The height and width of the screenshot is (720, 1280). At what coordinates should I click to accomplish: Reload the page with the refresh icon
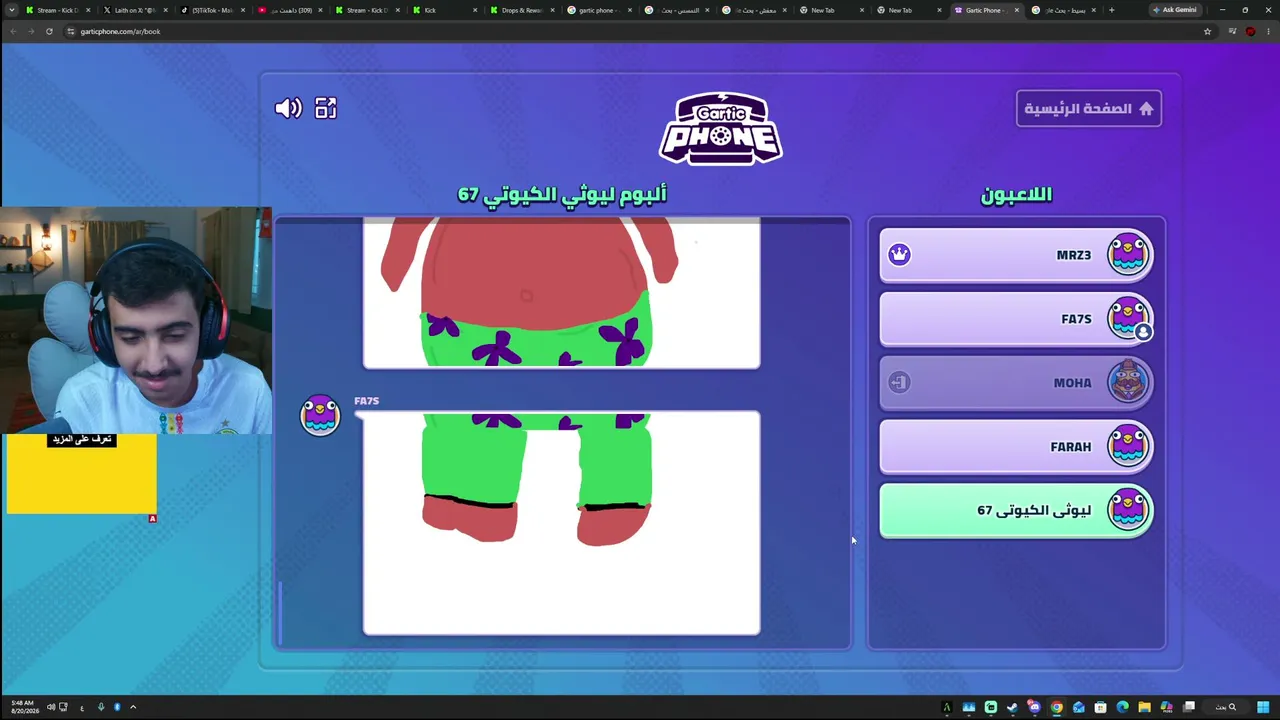click(49, 31)
